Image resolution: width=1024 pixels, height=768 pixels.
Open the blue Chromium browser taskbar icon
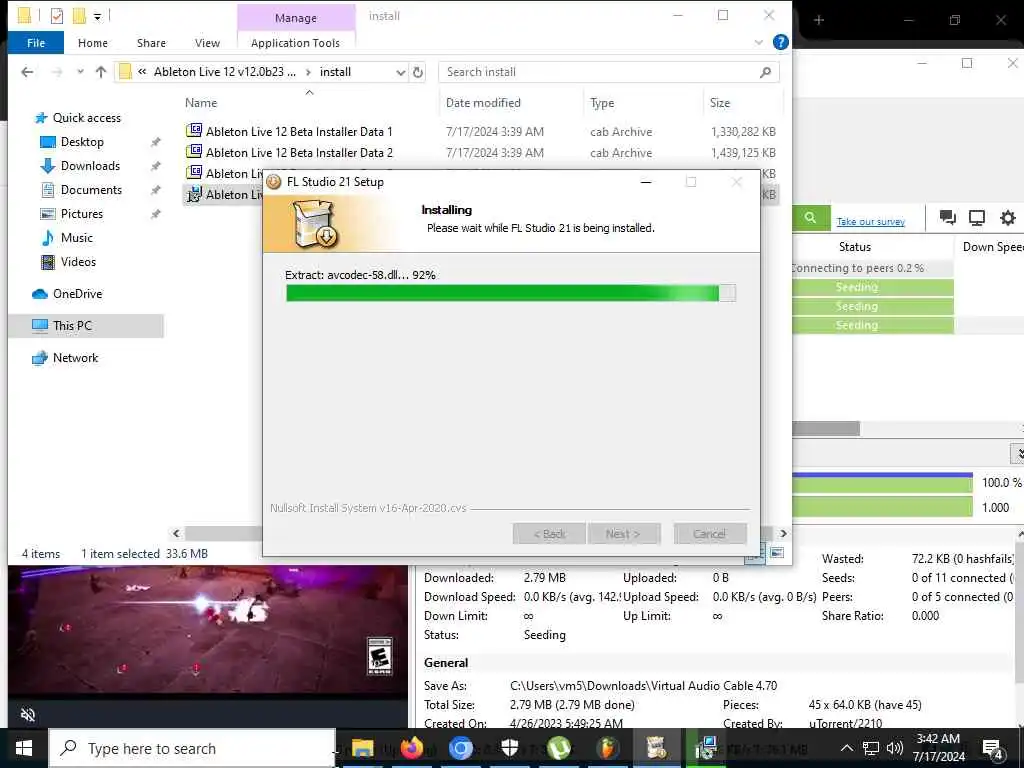point(460,748)
